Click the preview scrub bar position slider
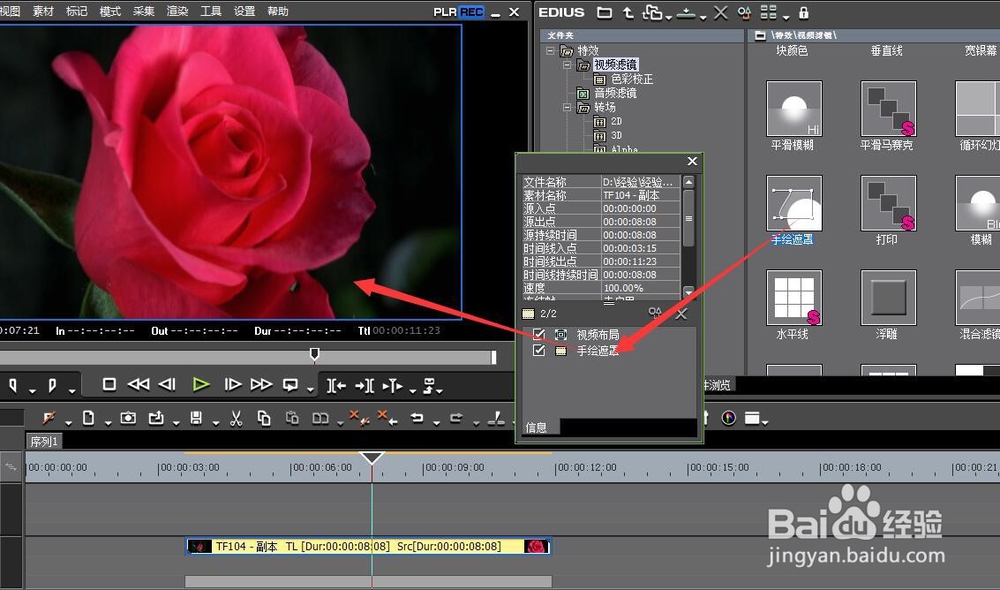1000x590 pixels. tap(314, 355)
